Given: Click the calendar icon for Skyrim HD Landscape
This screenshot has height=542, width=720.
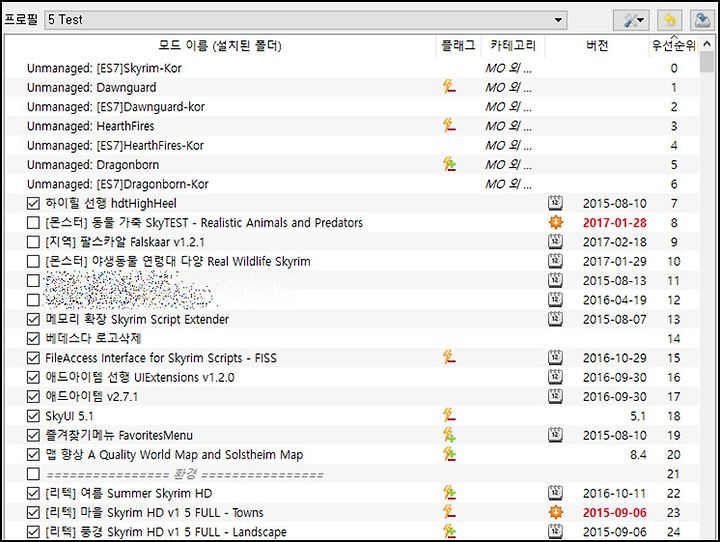Looking at the screenshot, I should [x=555, y=531].
